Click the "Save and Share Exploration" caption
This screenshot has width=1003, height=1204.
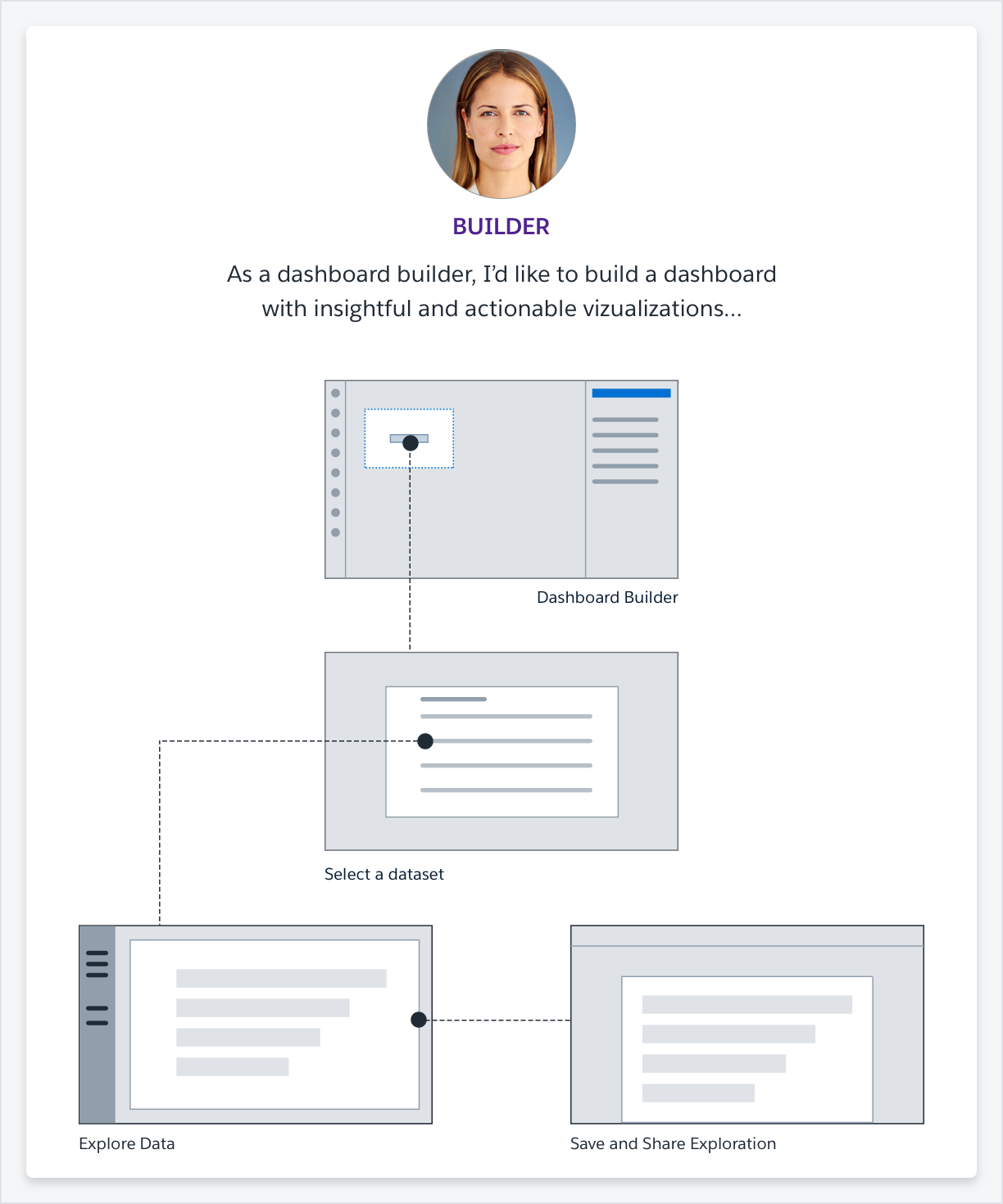coord(673,1144)
